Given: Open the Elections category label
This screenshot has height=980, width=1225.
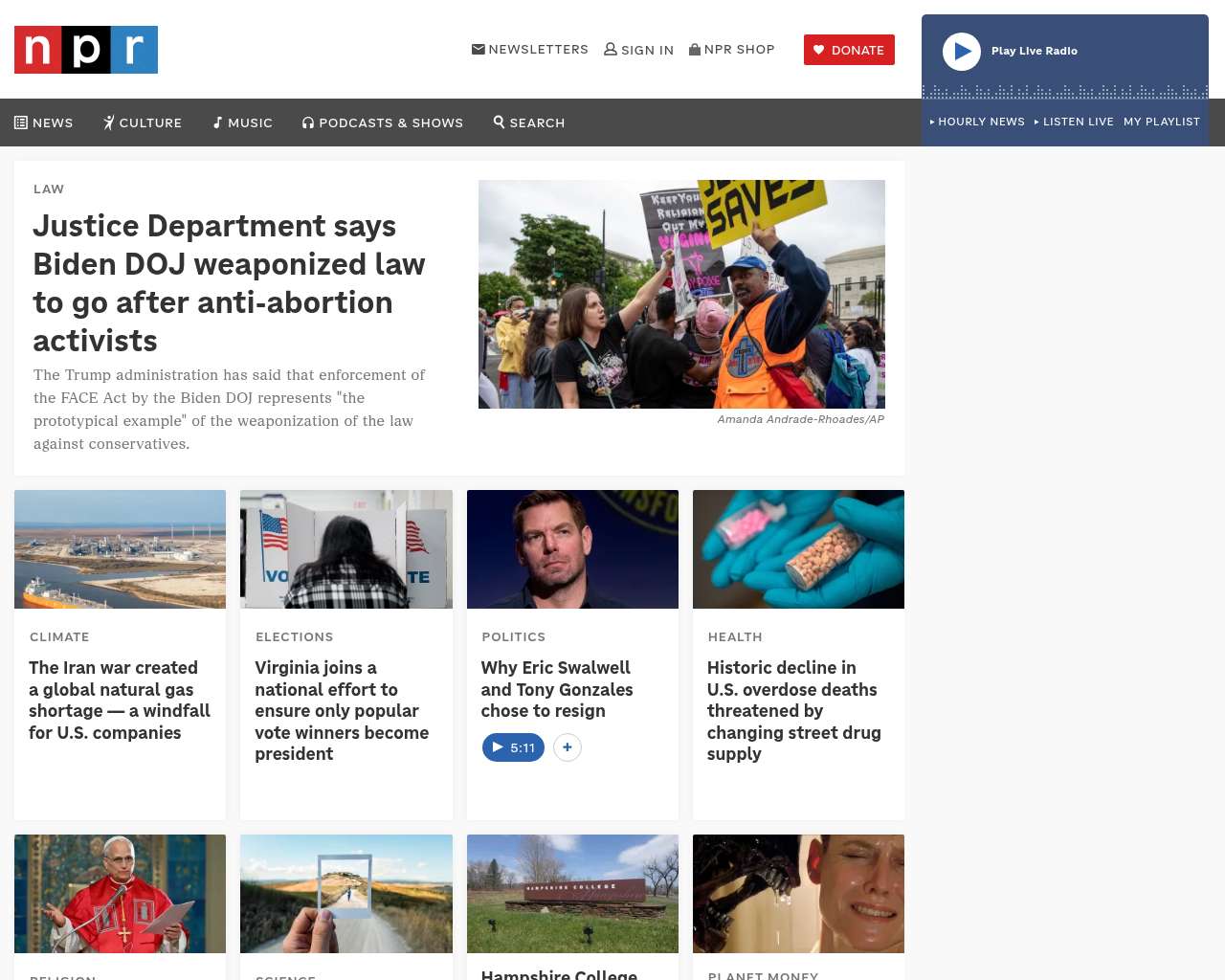Looking at the screenshot, I should pyautogui.click(x=295, y=636).
